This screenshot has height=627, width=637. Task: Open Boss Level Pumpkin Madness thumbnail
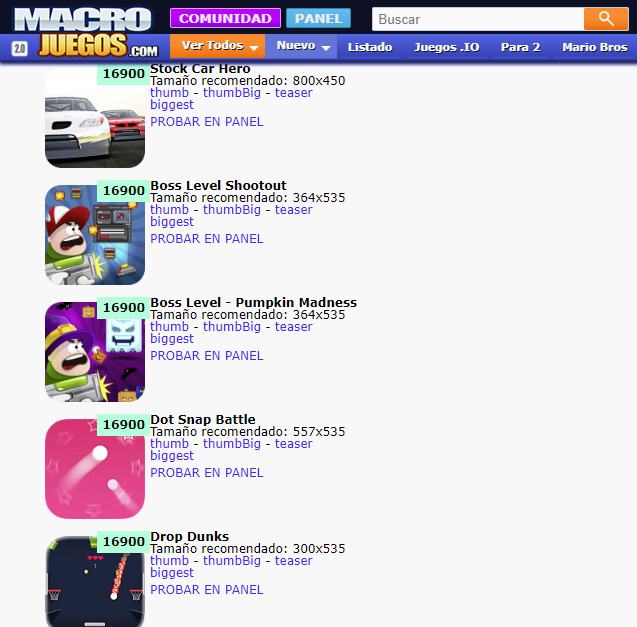95,352
